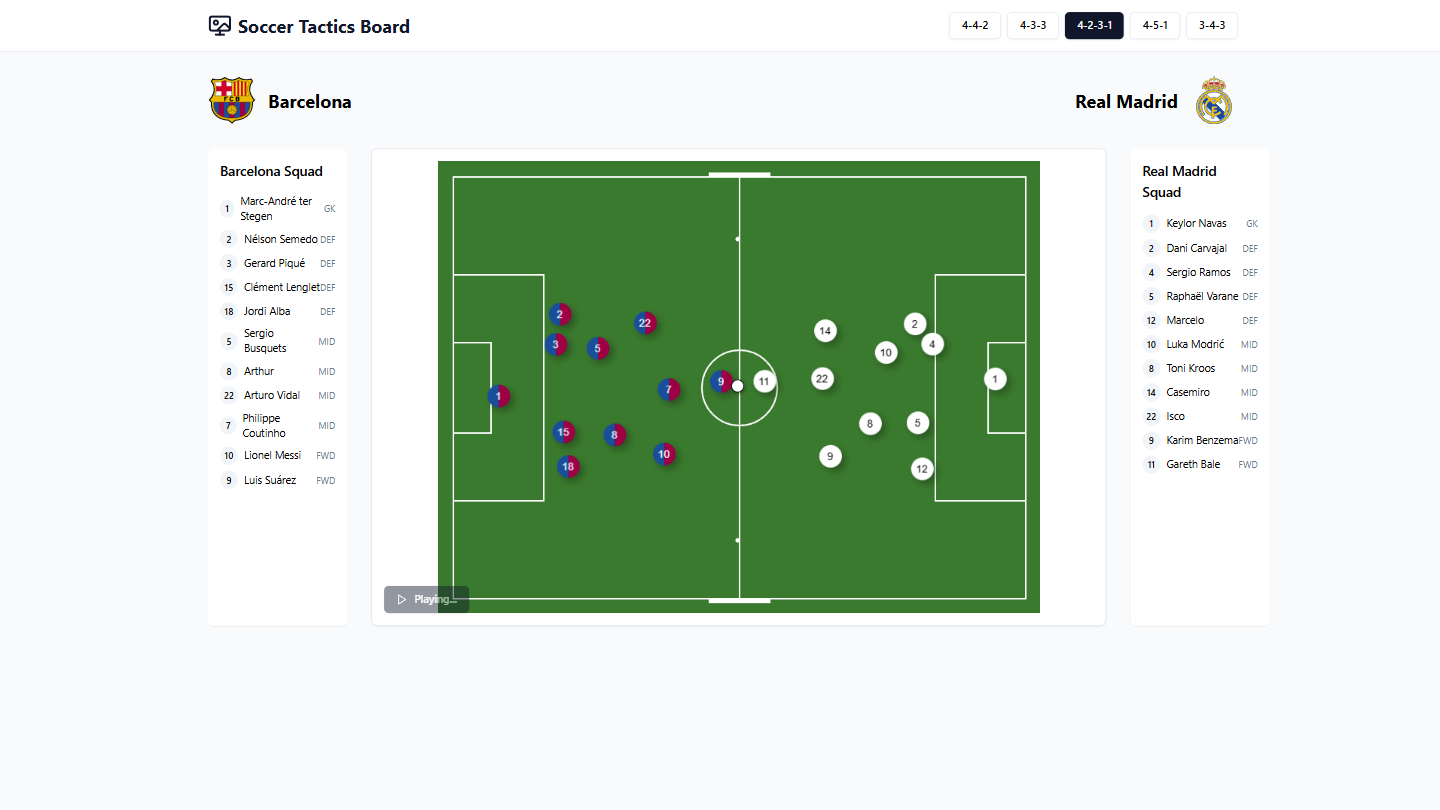
Task: Select the 4-4-2 formation
Action: coord(974,25)
